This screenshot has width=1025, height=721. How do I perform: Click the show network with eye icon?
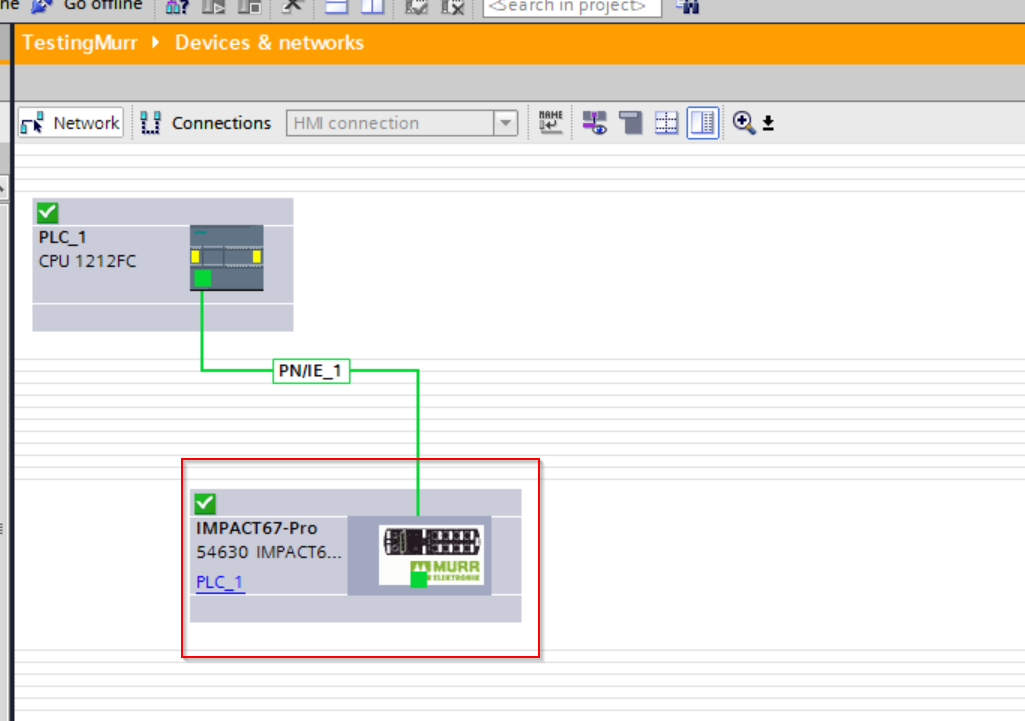coord(594,122)
